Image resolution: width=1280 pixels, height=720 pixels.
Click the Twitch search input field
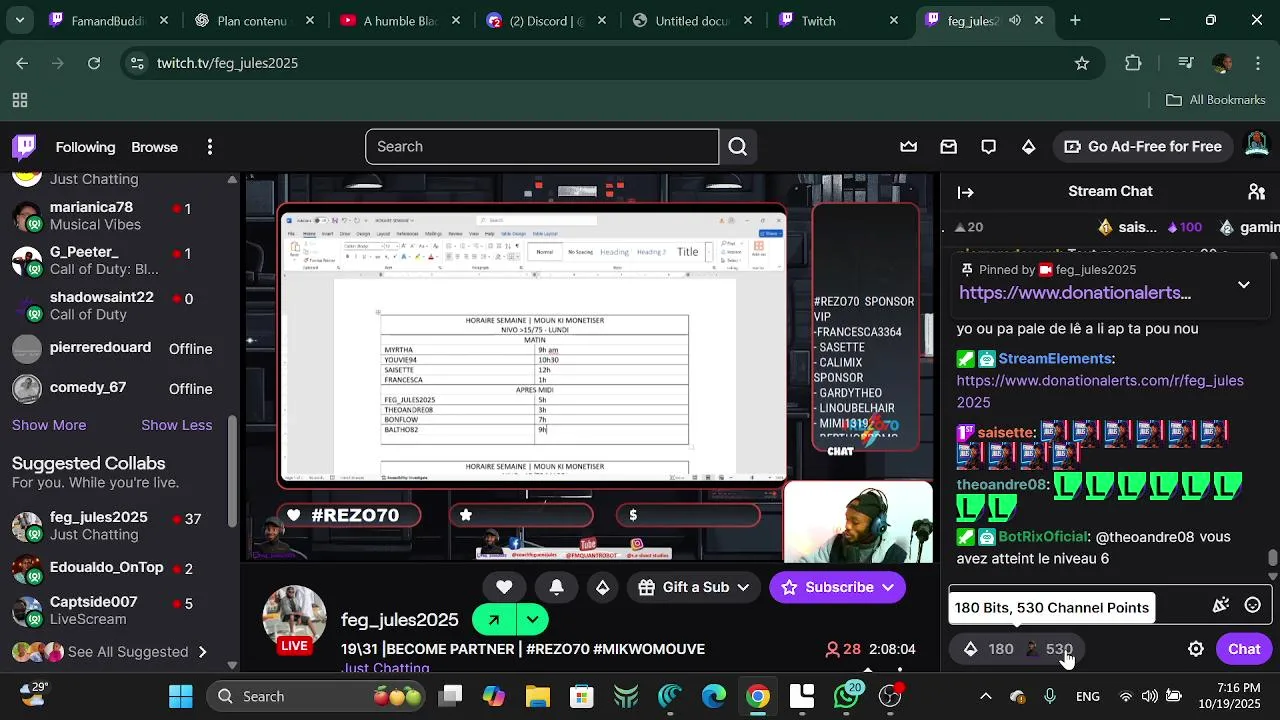click(542, 147)
